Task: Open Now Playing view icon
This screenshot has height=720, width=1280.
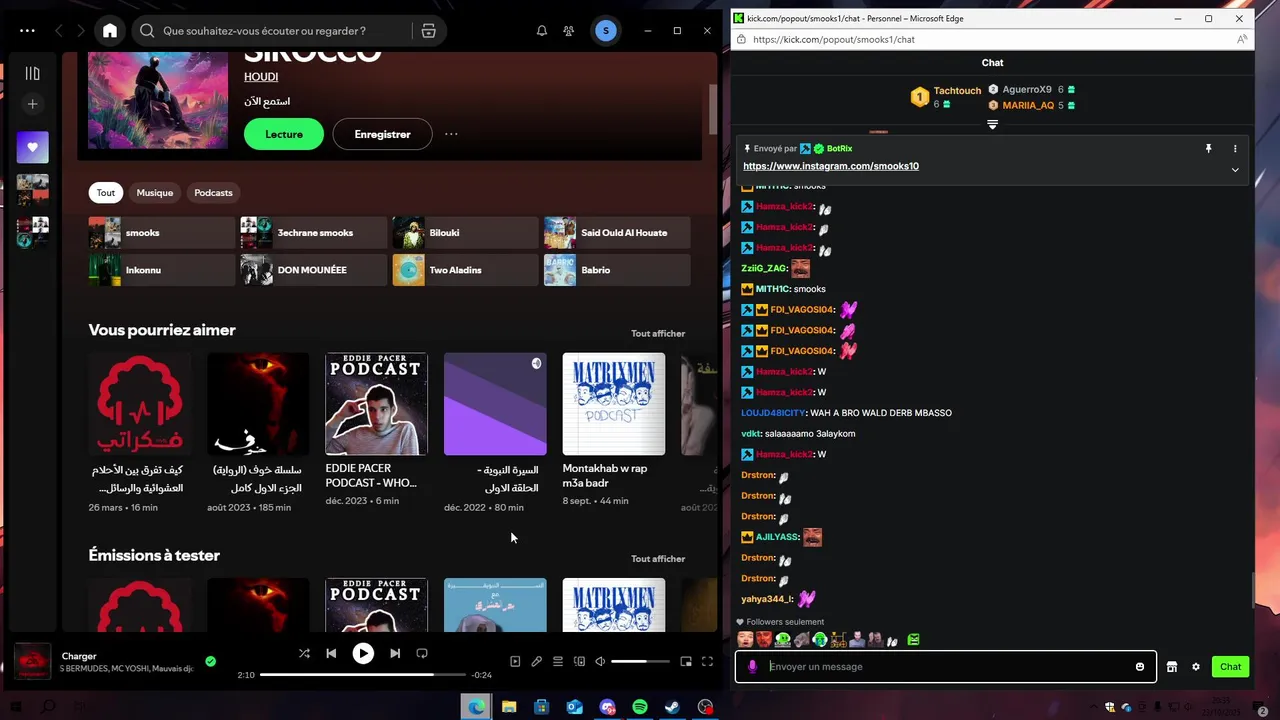Action: coord(515,661)
